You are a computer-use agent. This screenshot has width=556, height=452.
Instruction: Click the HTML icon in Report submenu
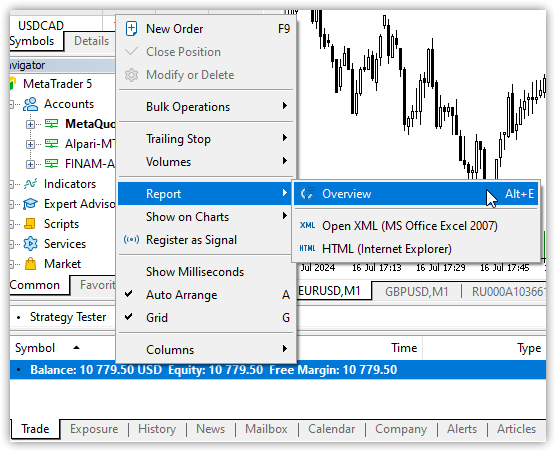point(307,249)
